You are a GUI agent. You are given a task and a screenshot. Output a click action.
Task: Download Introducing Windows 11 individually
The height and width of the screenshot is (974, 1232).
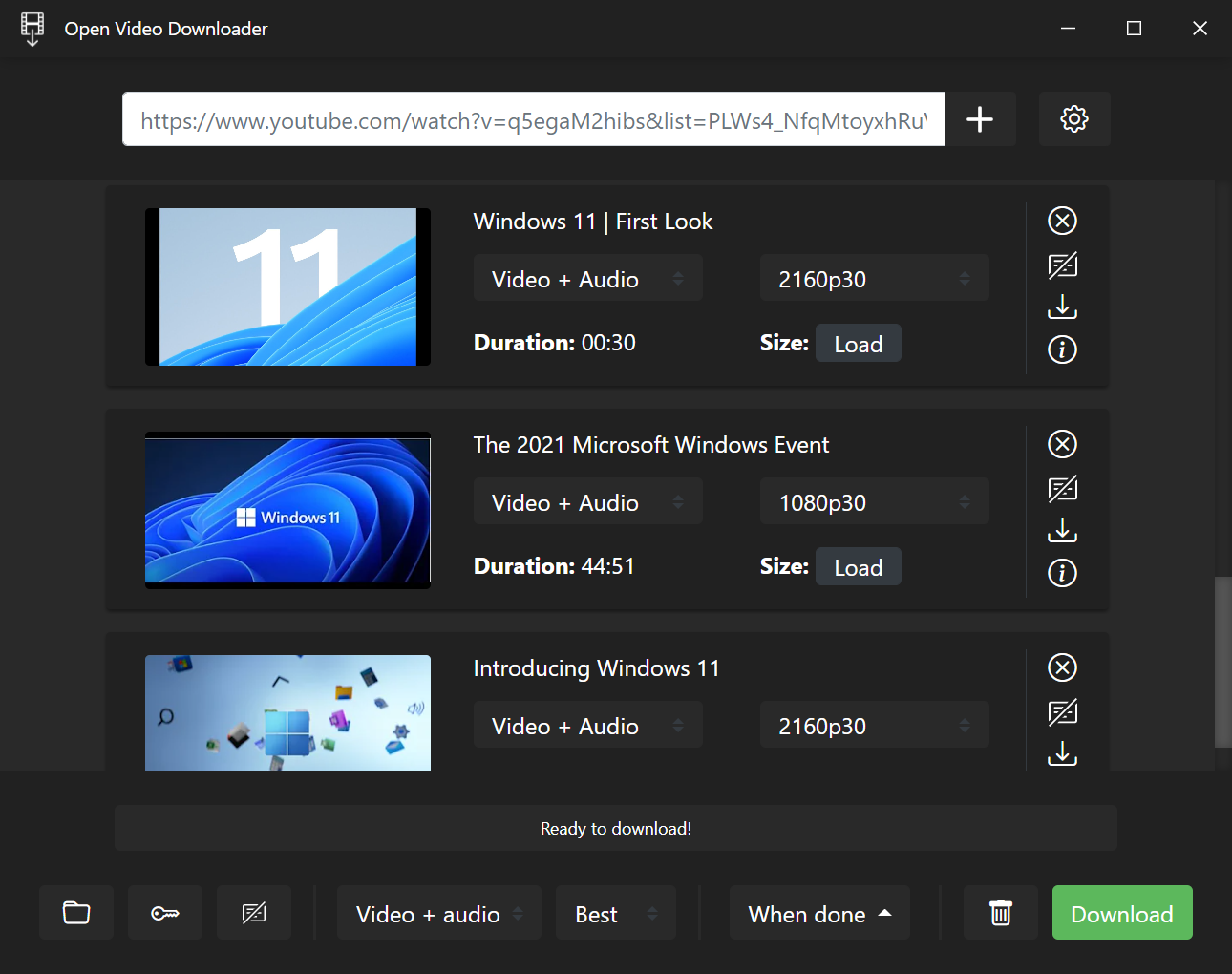1062,753
